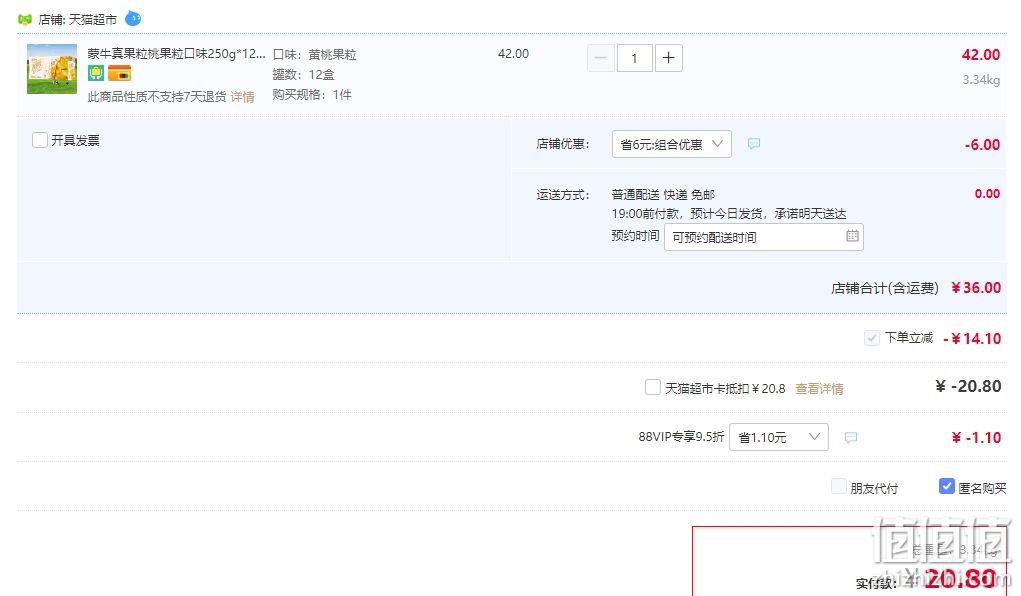Viewport: 1021px width, 596px height.
Task: Click the store total ¥36.00
Action: pos(975,288)
